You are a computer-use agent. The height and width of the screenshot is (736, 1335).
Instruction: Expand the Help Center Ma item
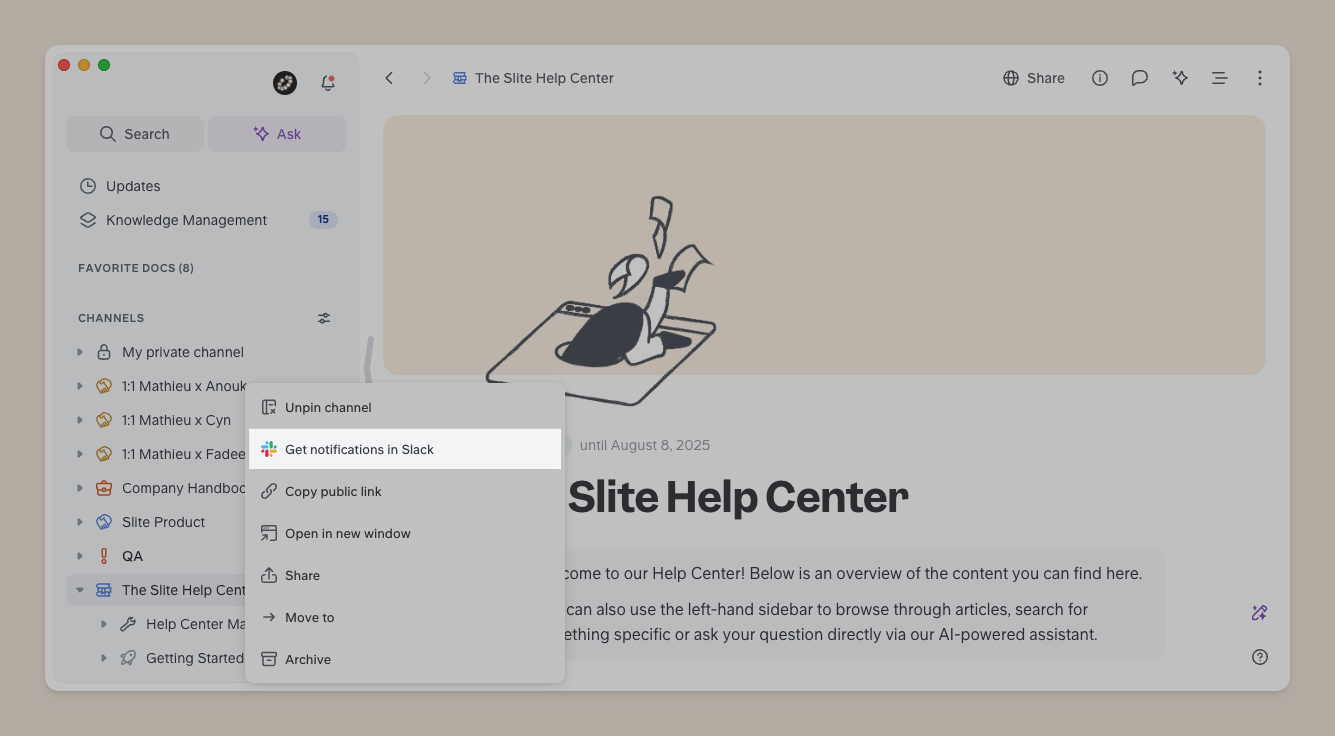pyautogui.click(x=104, y=624)
